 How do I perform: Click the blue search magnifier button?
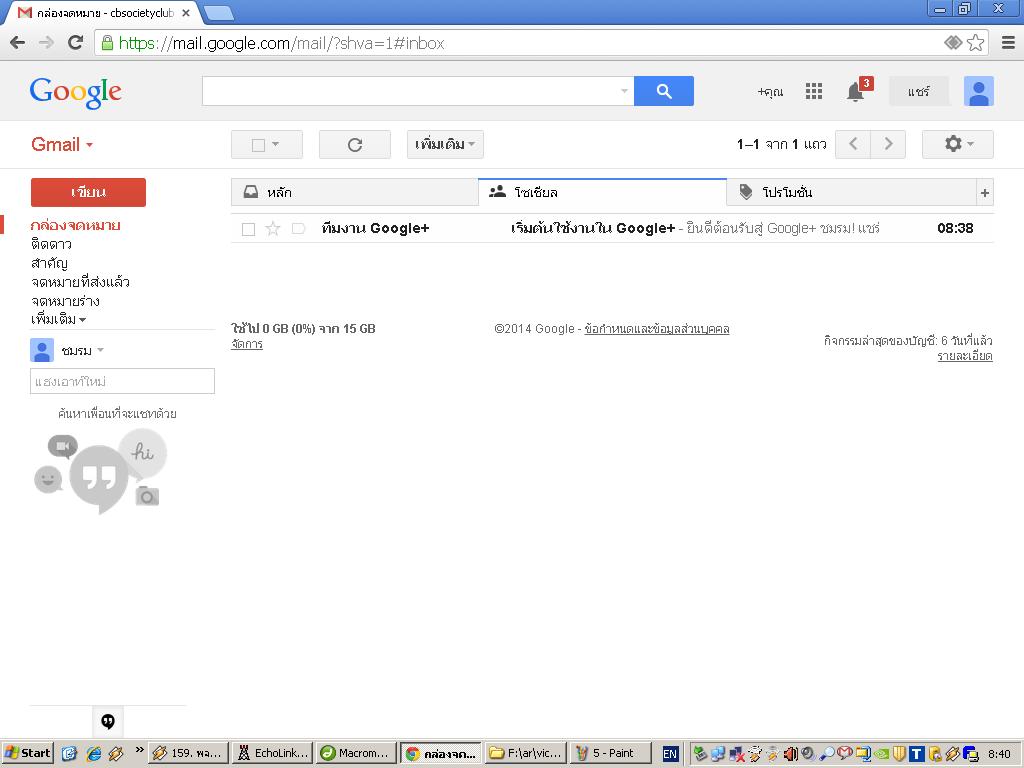click(x=664, y=91)
